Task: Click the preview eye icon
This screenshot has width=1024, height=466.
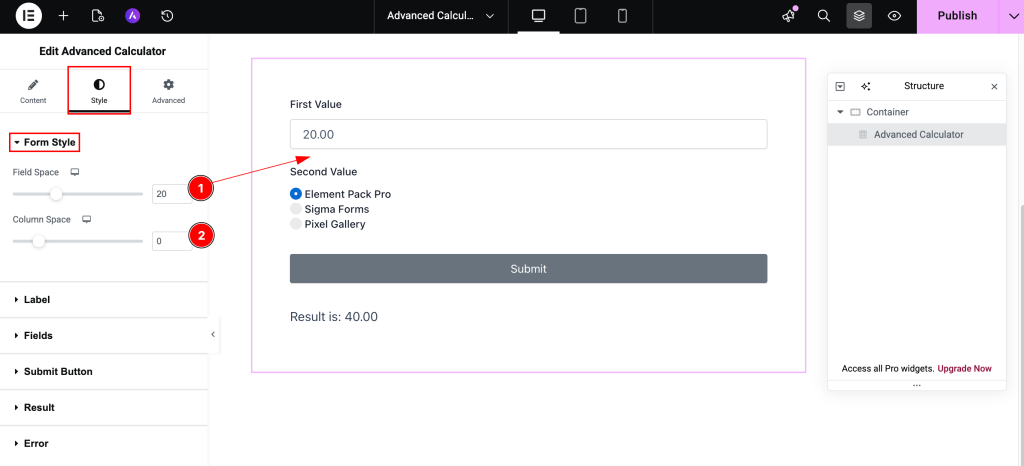Action: pyautogui.click(x=894, y=16)
